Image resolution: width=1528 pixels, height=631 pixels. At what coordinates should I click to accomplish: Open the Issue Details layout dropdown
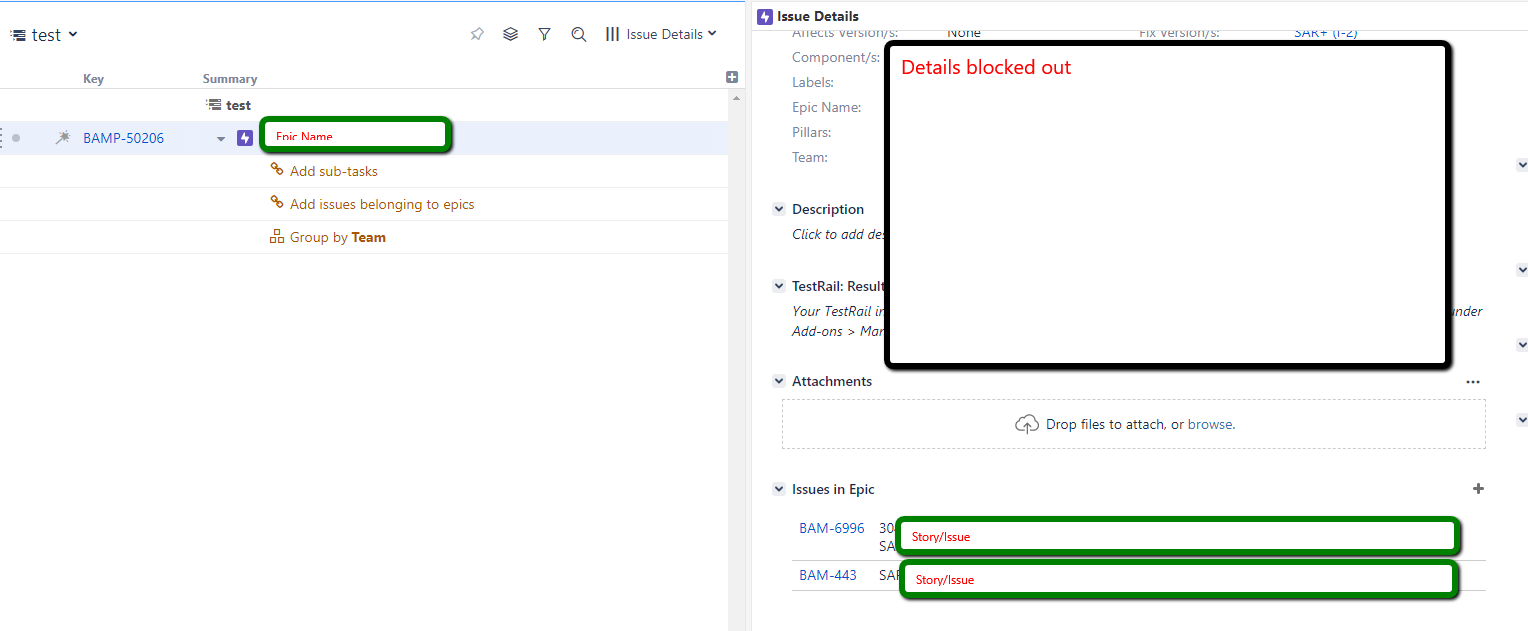(x=662, y=34)
